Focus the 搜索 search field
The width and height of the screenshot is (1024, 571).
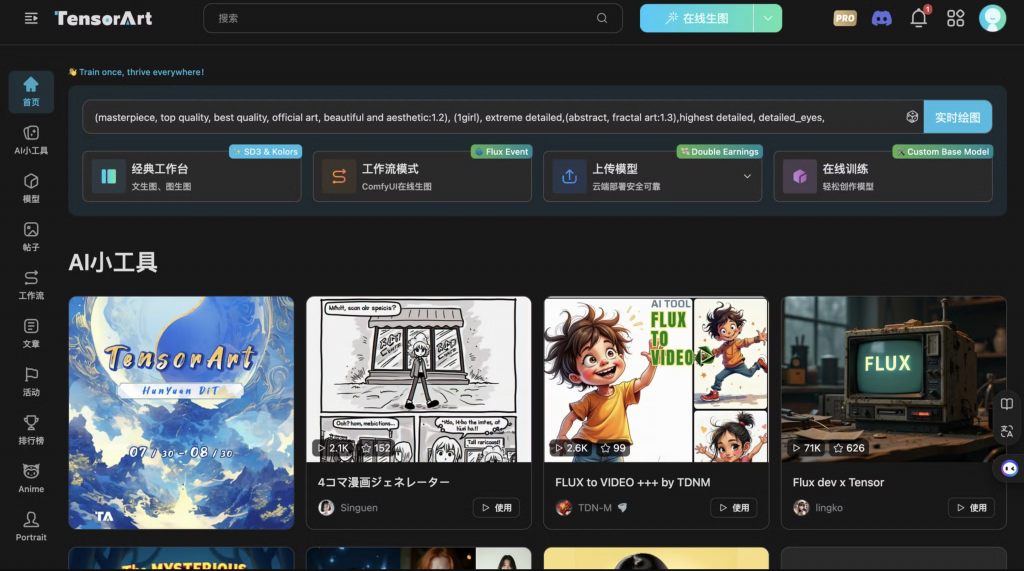tap(413, 18)
